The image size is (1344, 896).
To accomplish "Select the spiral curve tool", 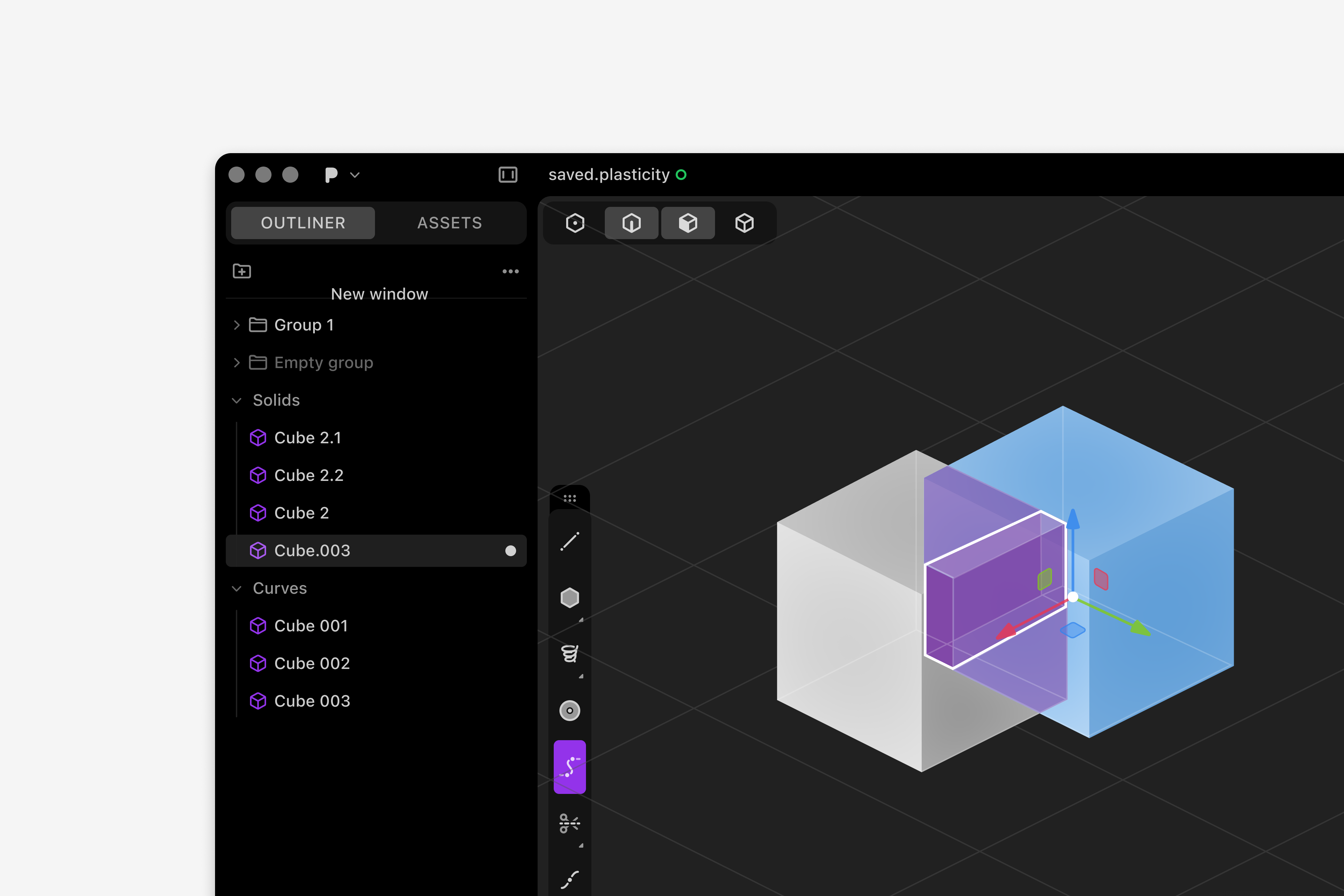I will [x=570, y=653].
